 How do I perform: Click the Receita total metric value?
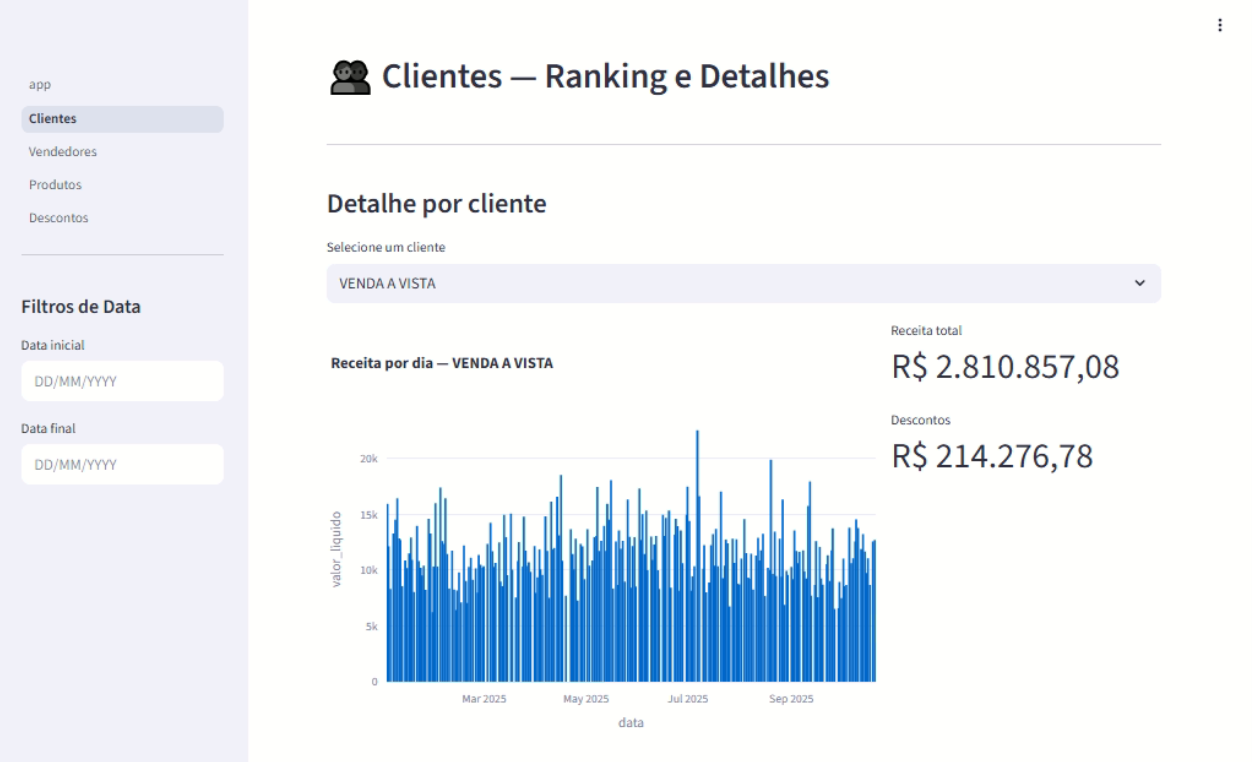(x=1006, y=367)
